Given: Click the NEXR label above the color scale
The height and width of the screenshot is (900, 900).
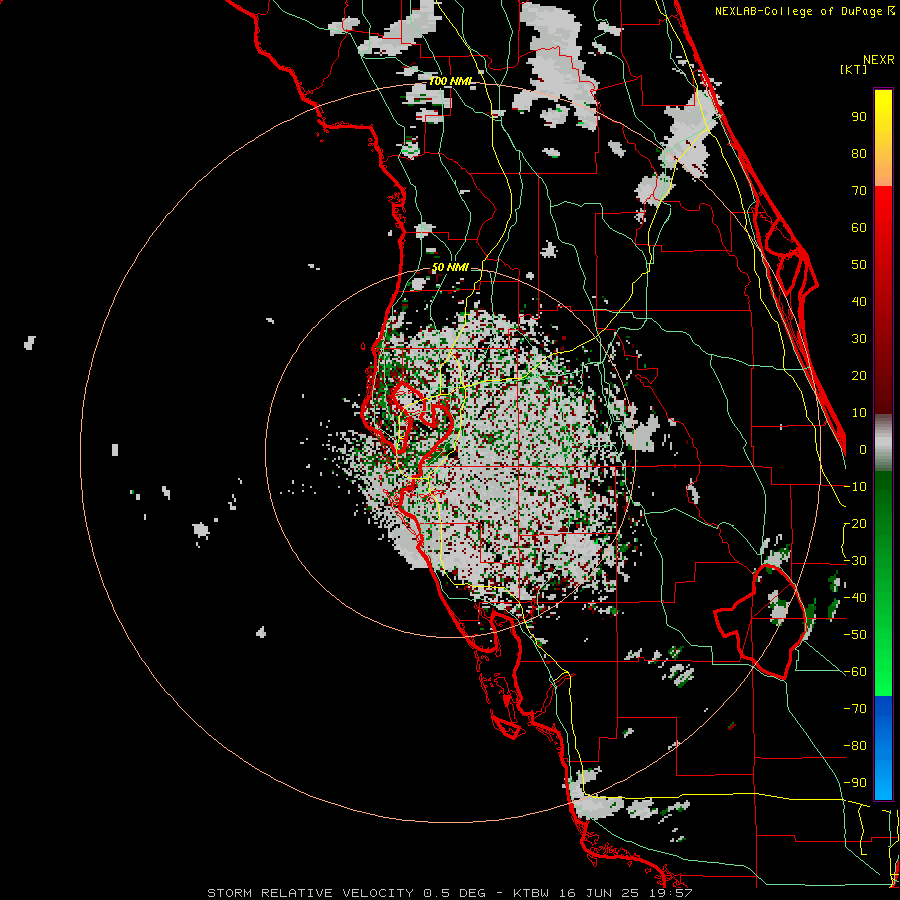Looking at the screenshot, I should point(879,60).
